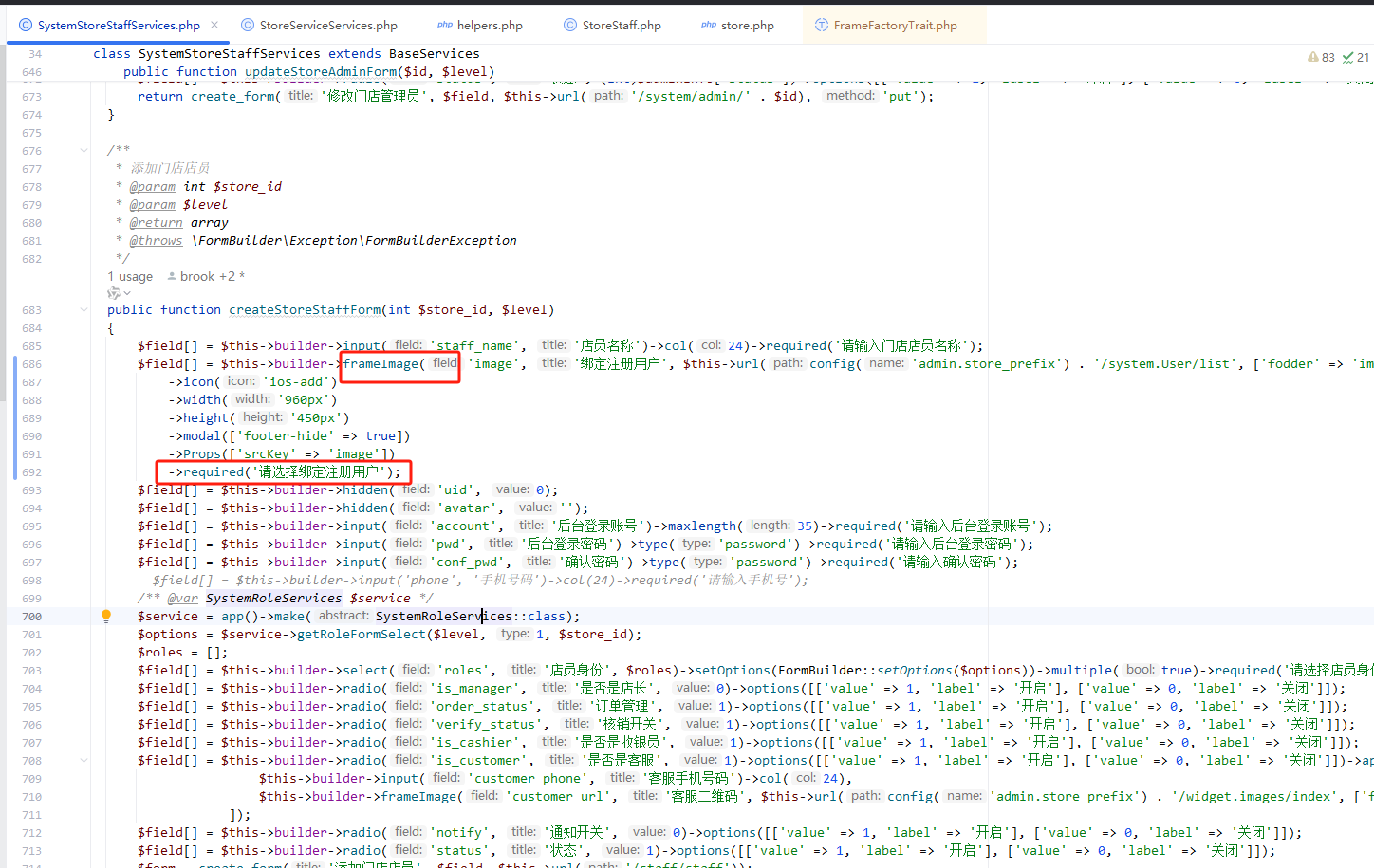The height and width of the screenshot is (868, 1374).
Task: Click the 'verify_status' field string
Action: pyautogui.click(x=490, y=725)
